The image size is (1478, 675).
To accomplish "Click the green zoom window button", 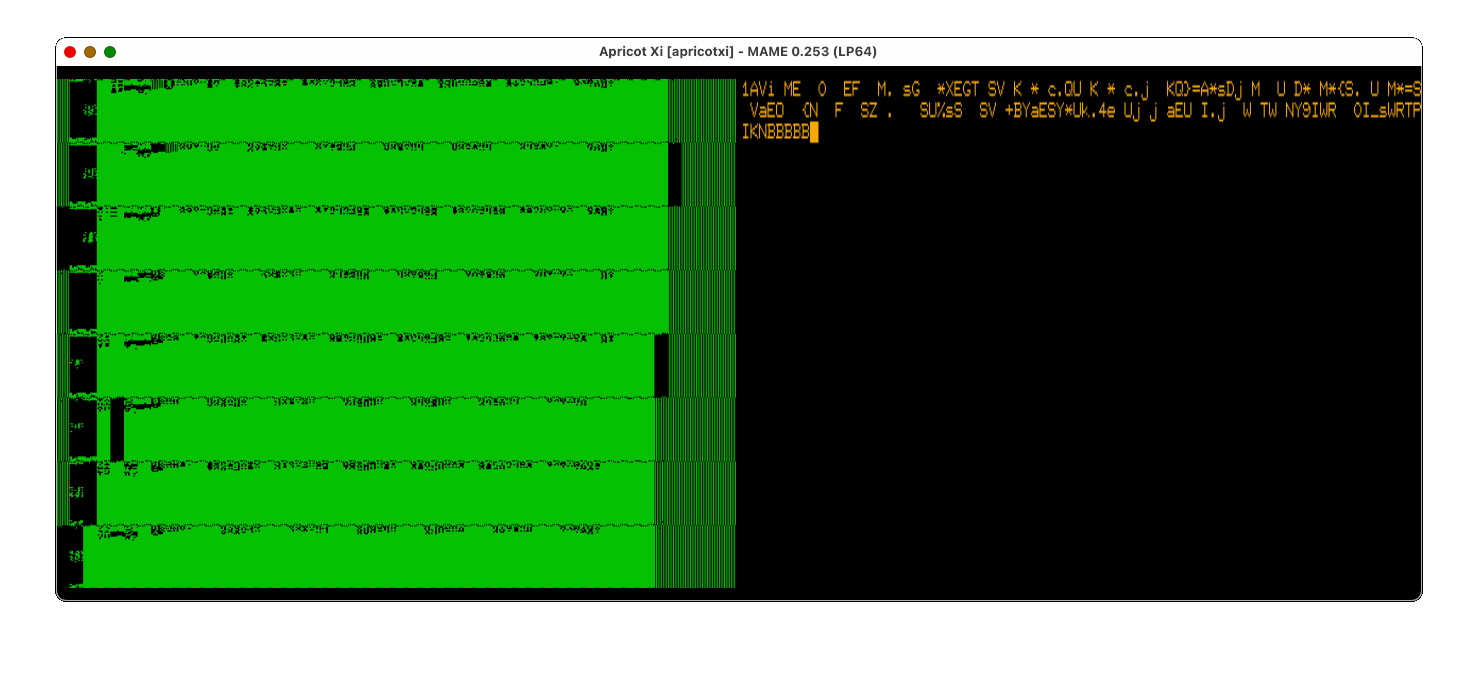I will pos(110,52).
